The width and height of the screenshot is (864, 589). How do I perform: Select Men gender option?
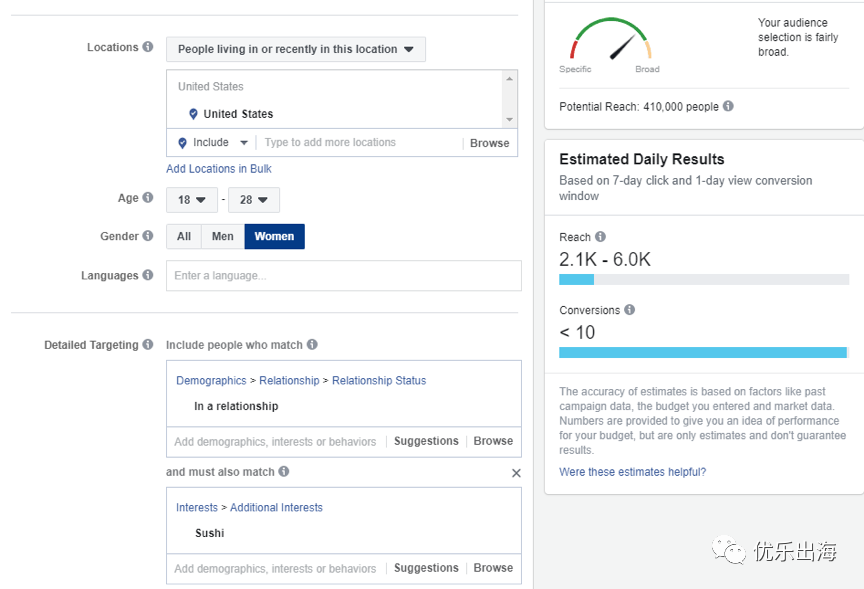(223, 236)
